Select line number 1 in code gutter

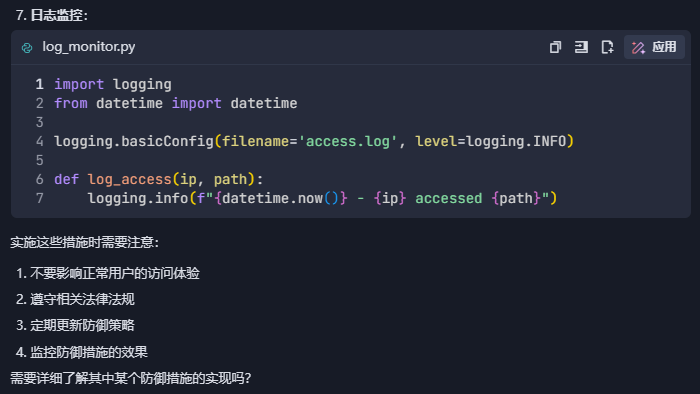(x=39, y=84)
